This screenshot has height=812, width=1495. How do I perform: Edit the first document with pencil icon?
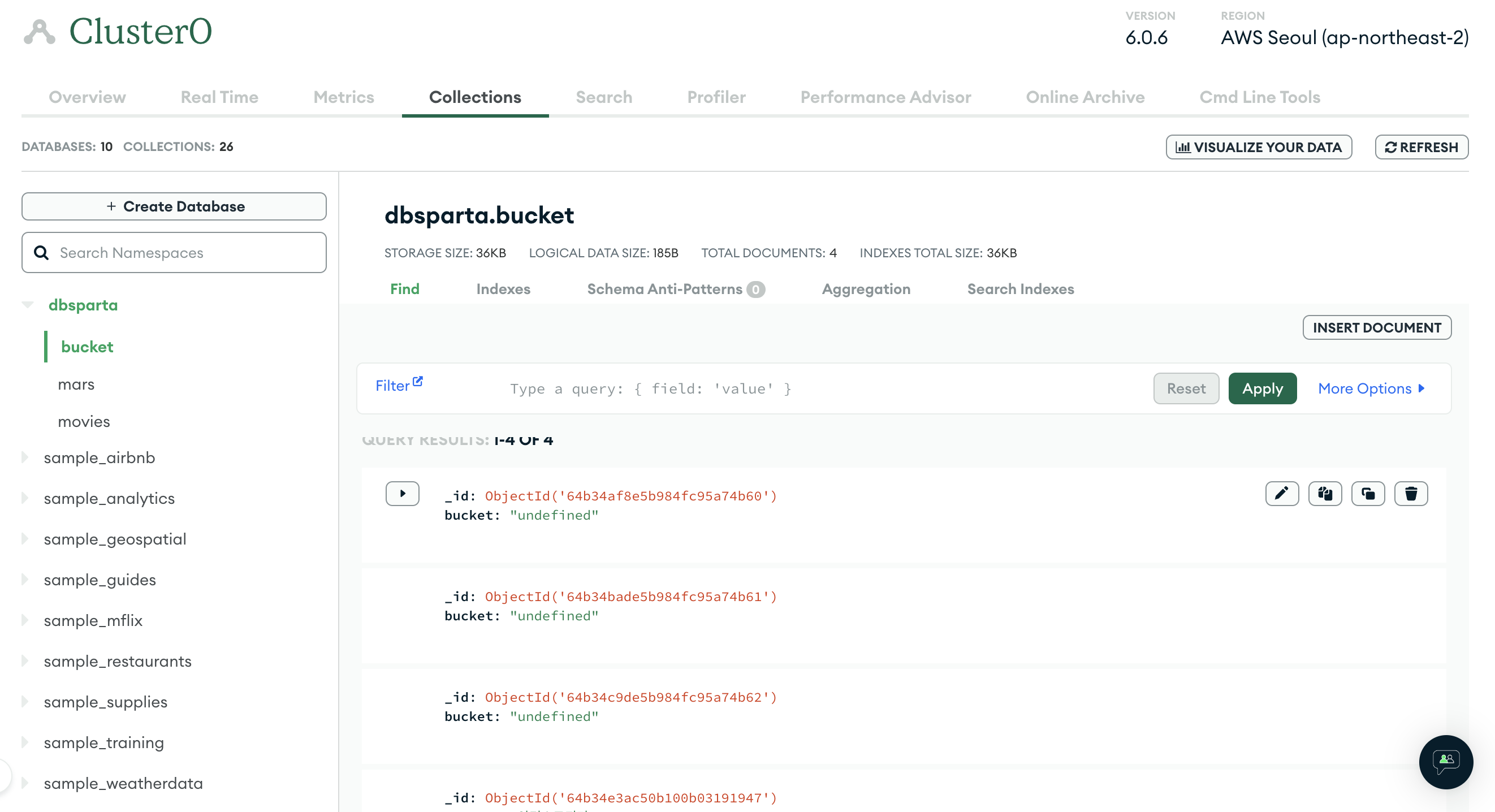pyautogui.click(x=1282, y=494)
